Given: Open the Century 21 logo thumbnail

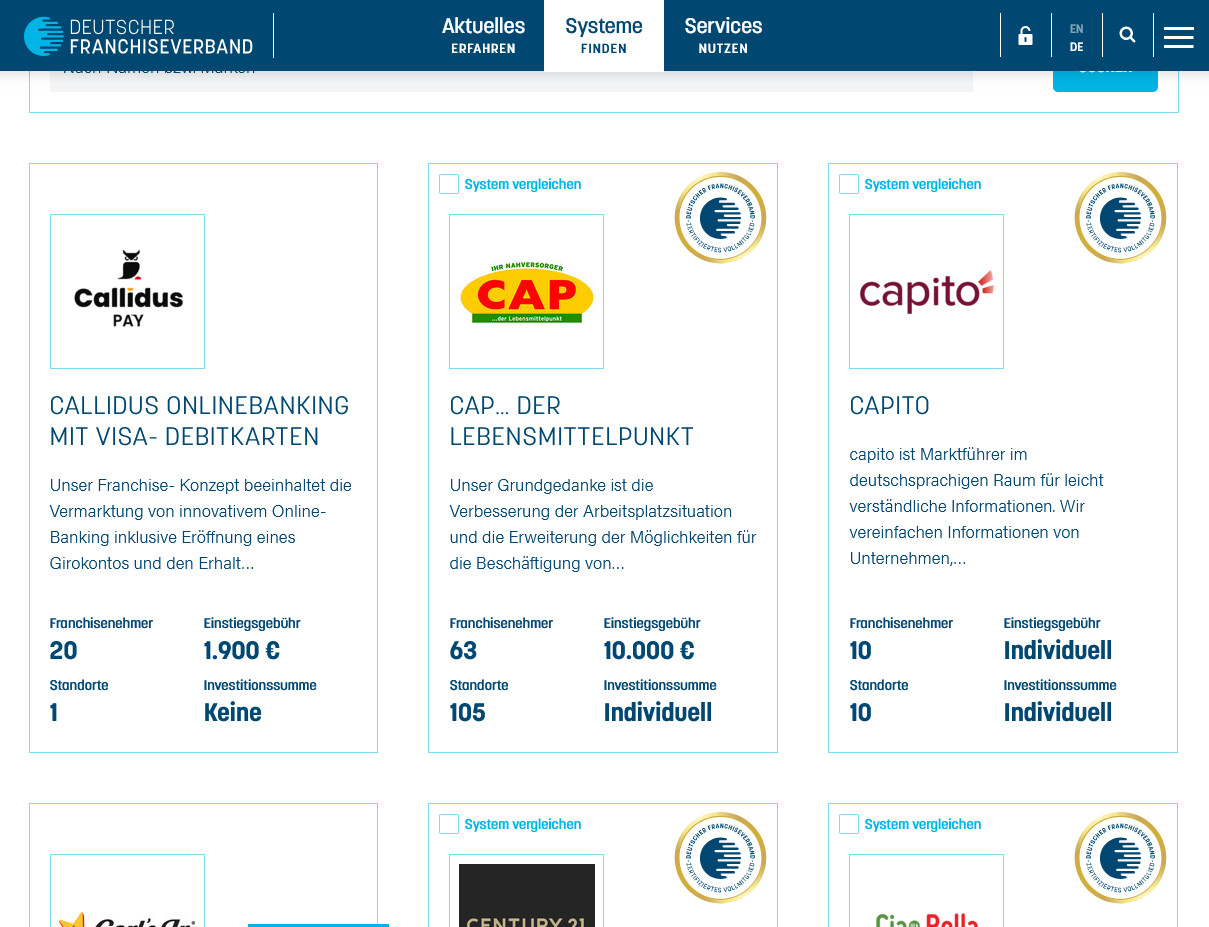Looking at the screenshot, I should click(526, 891).
